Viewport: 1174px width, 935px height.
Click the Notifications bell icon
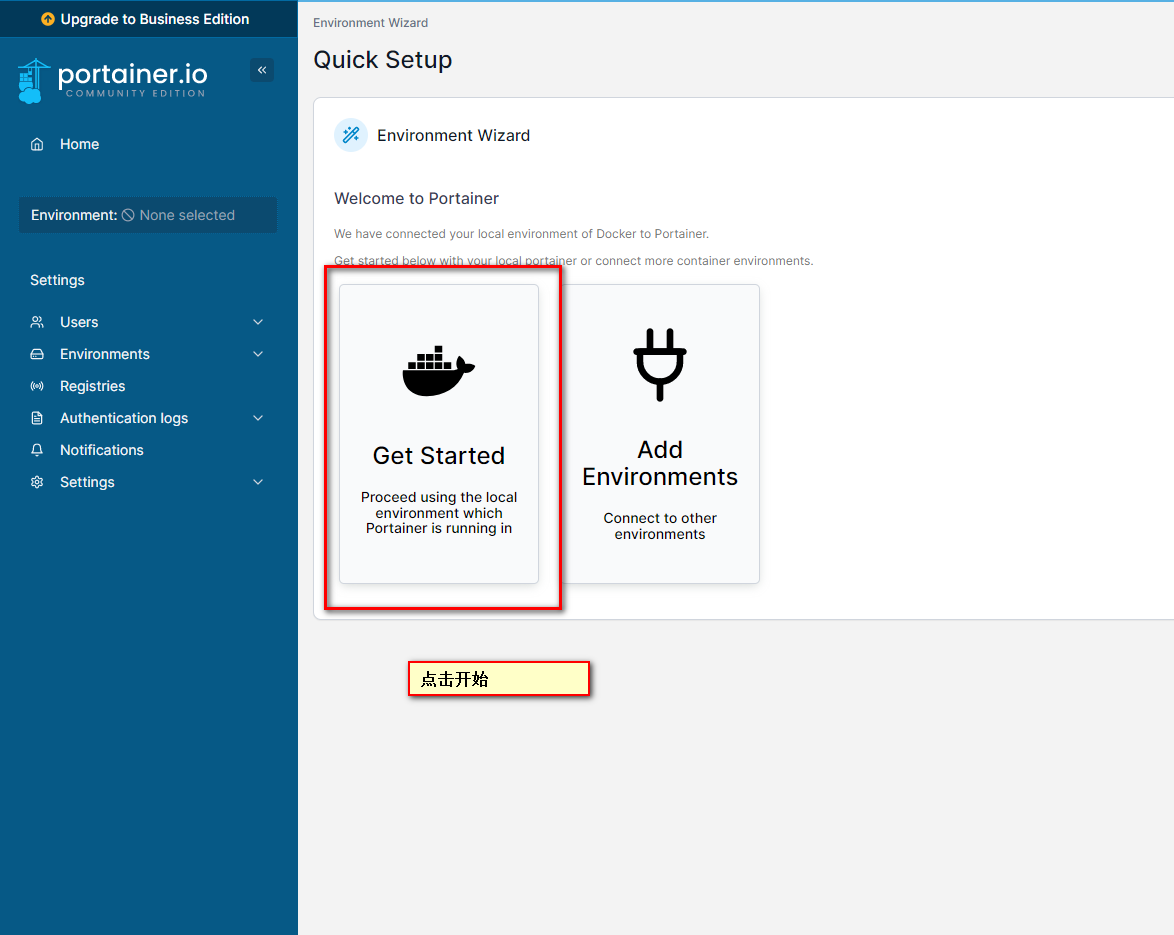(37, 450)
